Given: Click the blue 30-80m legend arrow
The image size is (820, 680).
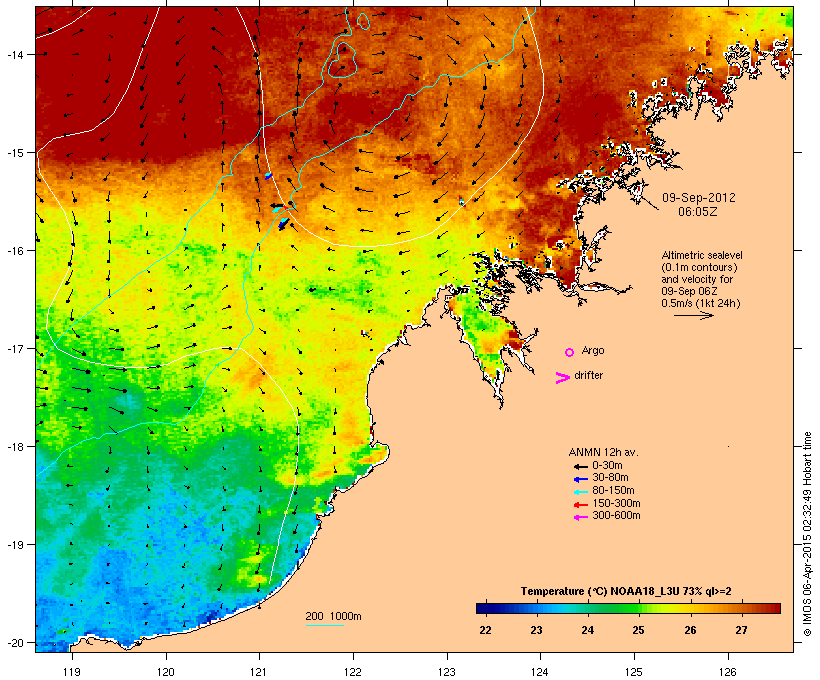Looking at the screenshot, I should point(581,479).
